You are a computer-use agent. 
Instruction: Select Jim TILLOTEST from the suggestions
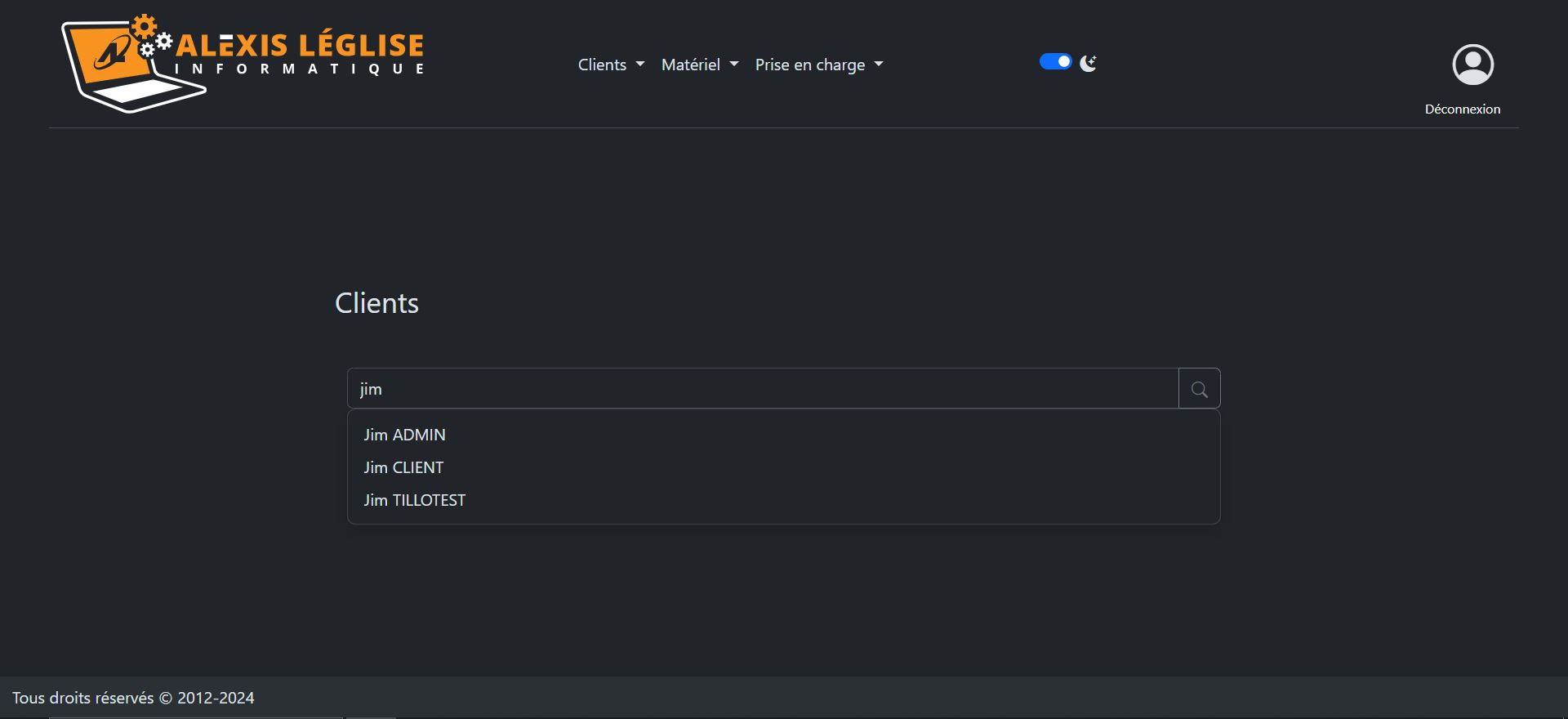pyautogui.click(x=415, y=500)
